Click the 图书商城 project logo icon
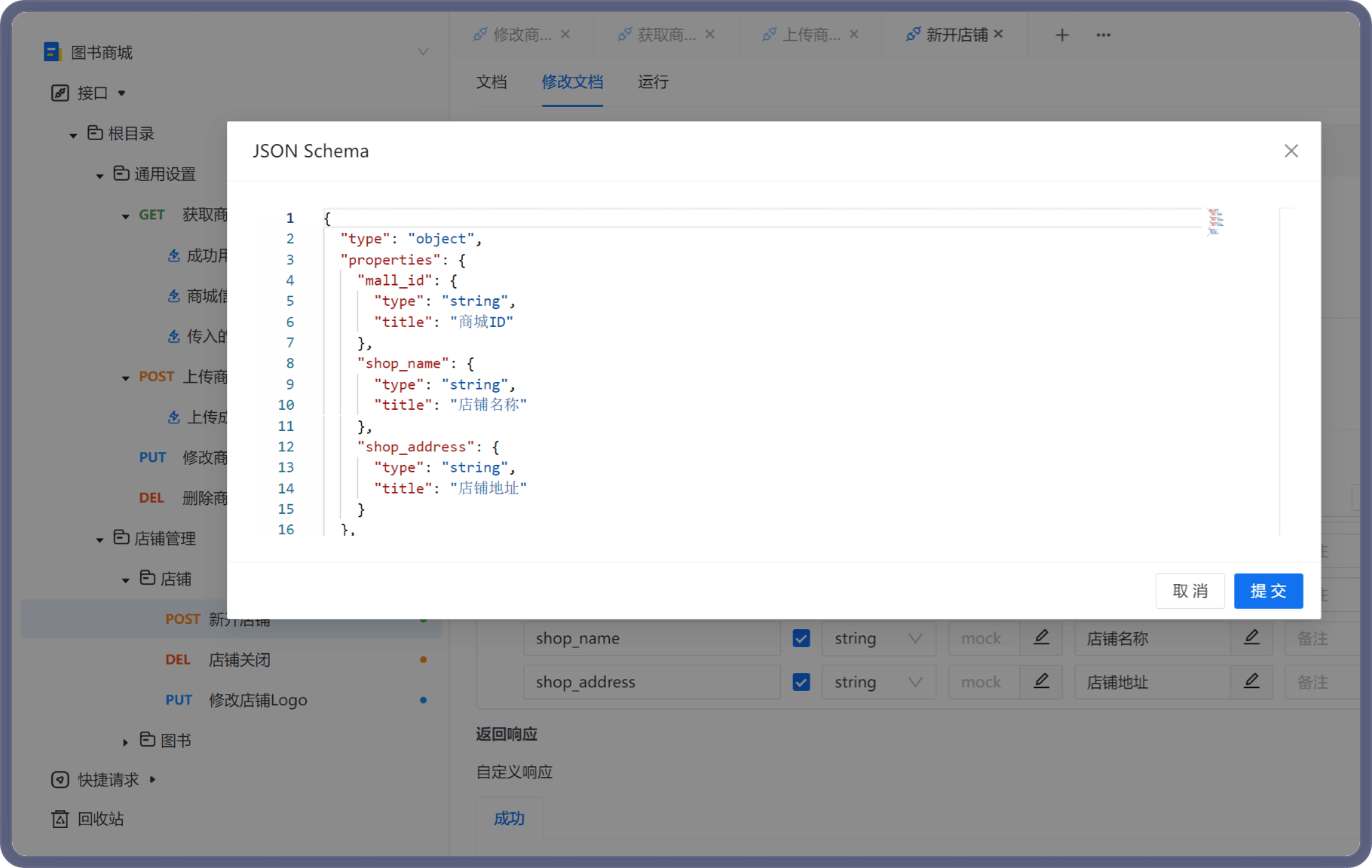 tap(52, 52)
